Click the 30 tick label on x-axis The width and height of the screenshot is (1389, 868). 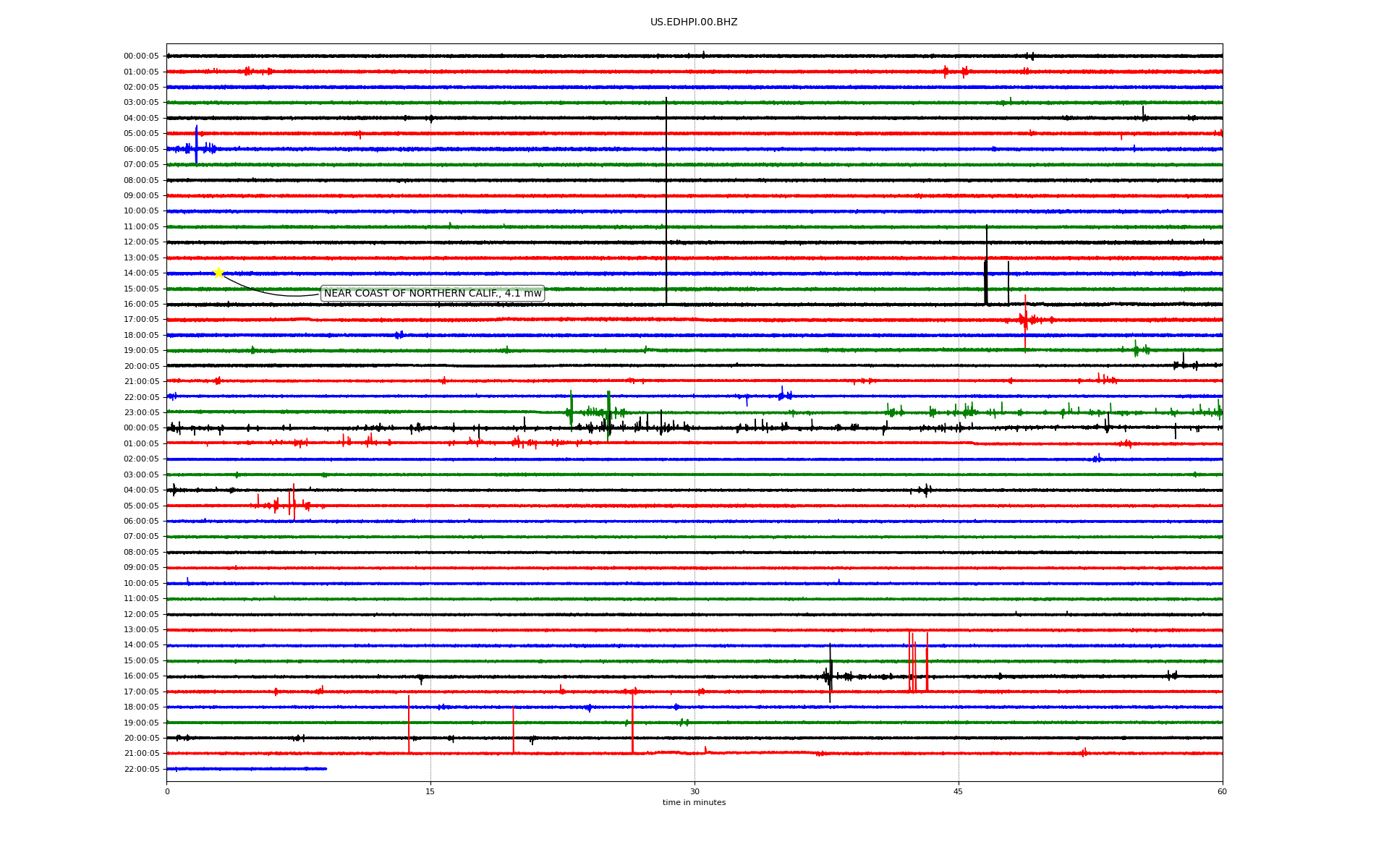[694, 791]
